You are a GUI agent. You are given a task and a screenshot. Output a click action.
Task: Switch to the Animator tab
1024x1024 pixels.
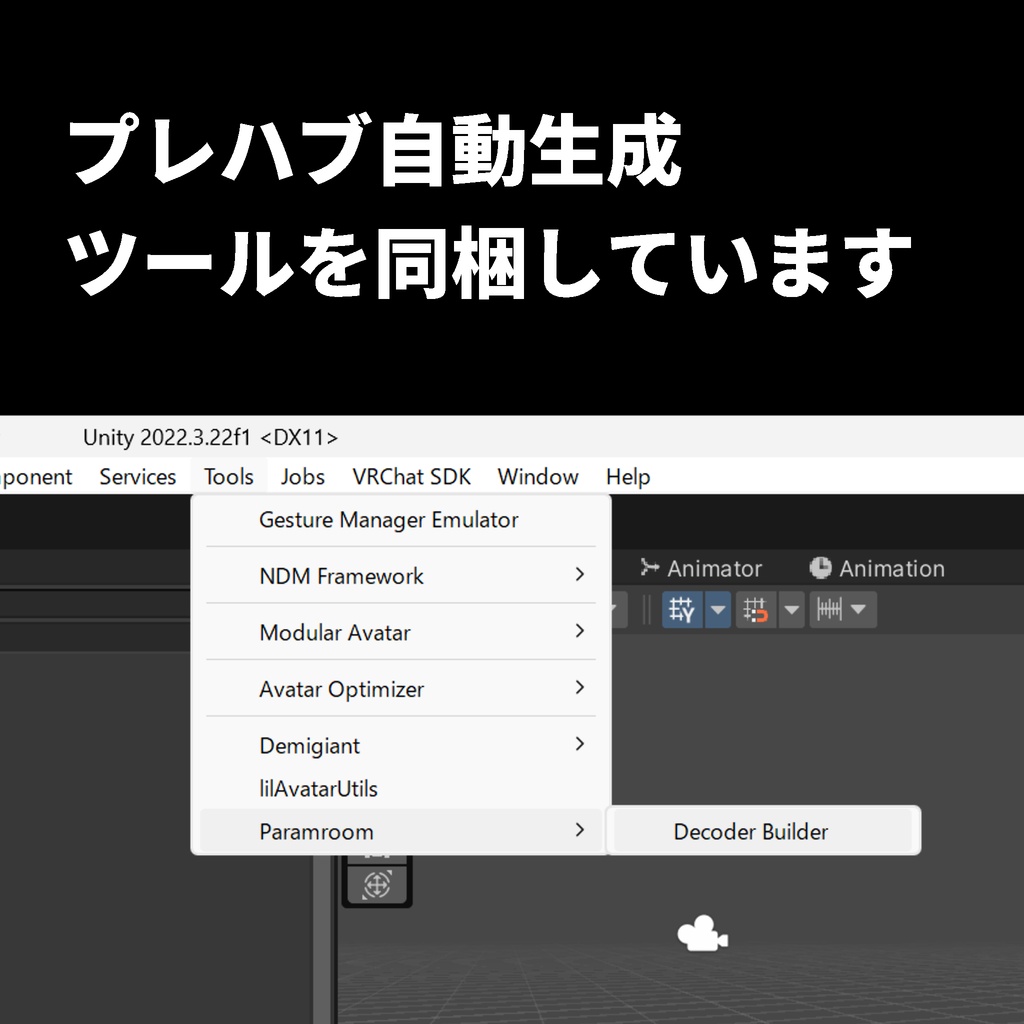701,568
